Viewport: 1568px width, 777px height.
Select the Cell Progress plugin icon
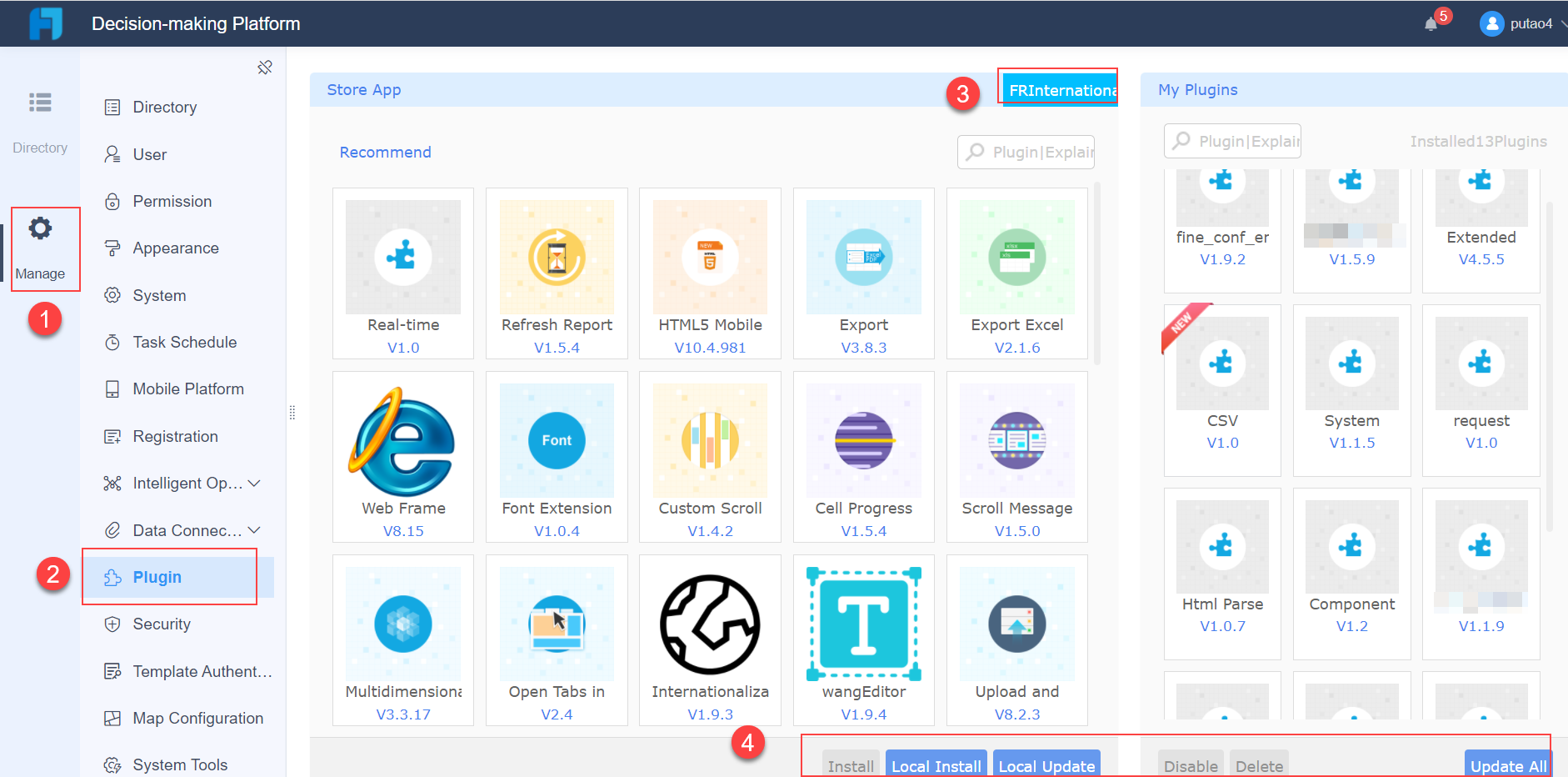point(864,440)
